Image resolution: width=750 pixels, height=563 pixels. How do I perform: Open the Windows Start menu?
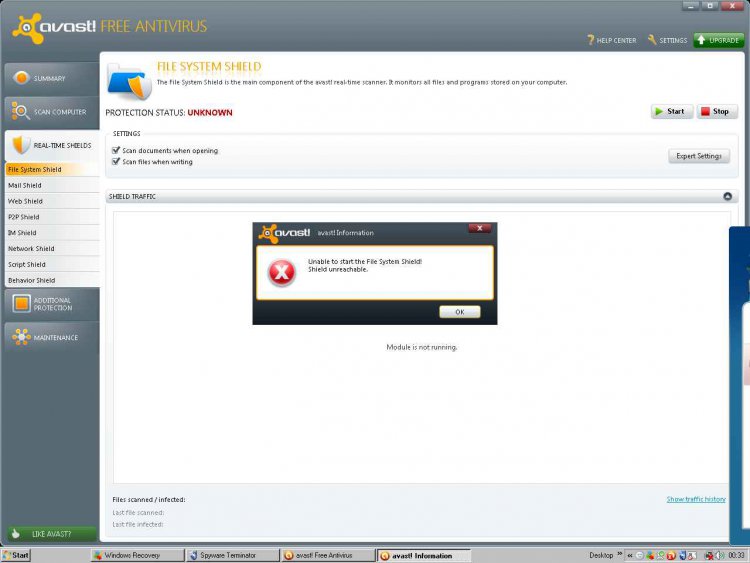coord(16,555)
